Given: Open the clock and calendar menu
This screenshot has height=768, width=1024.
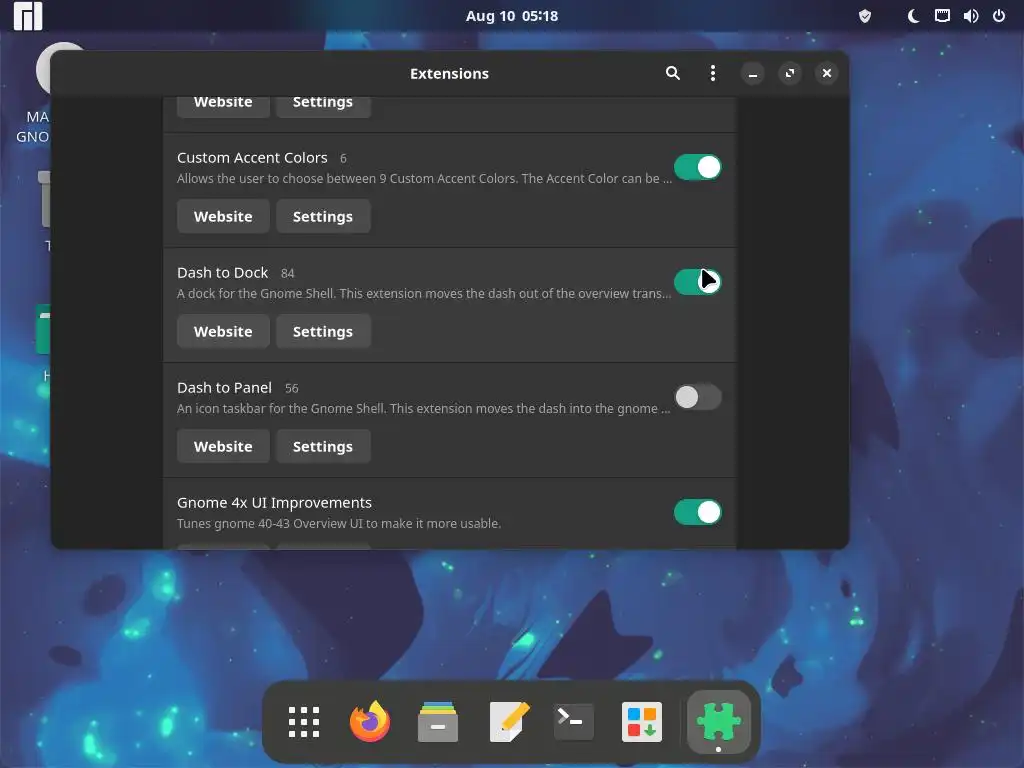Looking at the screenshot, I should tap(511, 16).
